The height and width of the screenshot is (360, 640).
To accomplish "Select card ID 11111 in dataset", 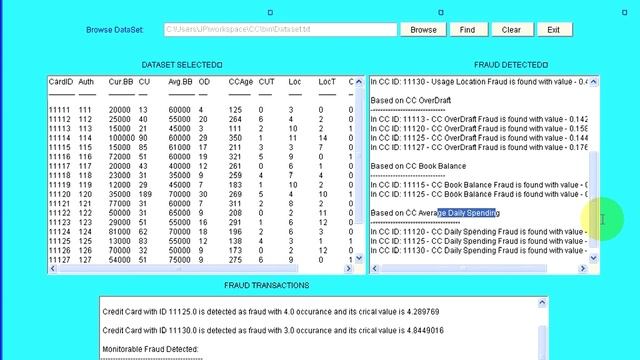I will click(x=60, y=110).
